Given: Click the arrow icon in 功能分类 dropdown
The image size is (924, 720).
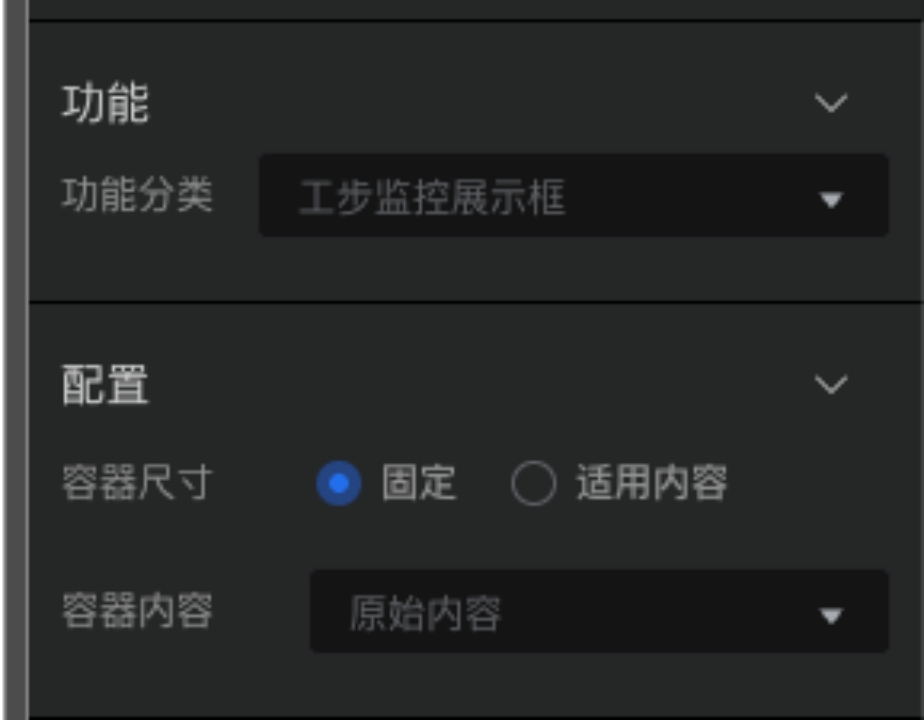Looking at the screenshot, I should (x=830, y=199).
